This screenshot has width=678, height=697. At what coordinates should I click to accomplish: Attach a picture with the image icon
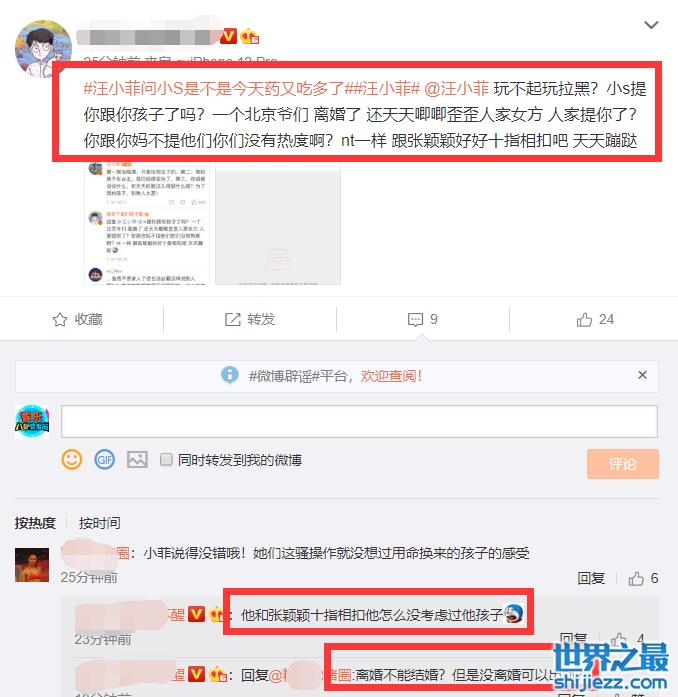pyautogui.click(x=137, y=459)
